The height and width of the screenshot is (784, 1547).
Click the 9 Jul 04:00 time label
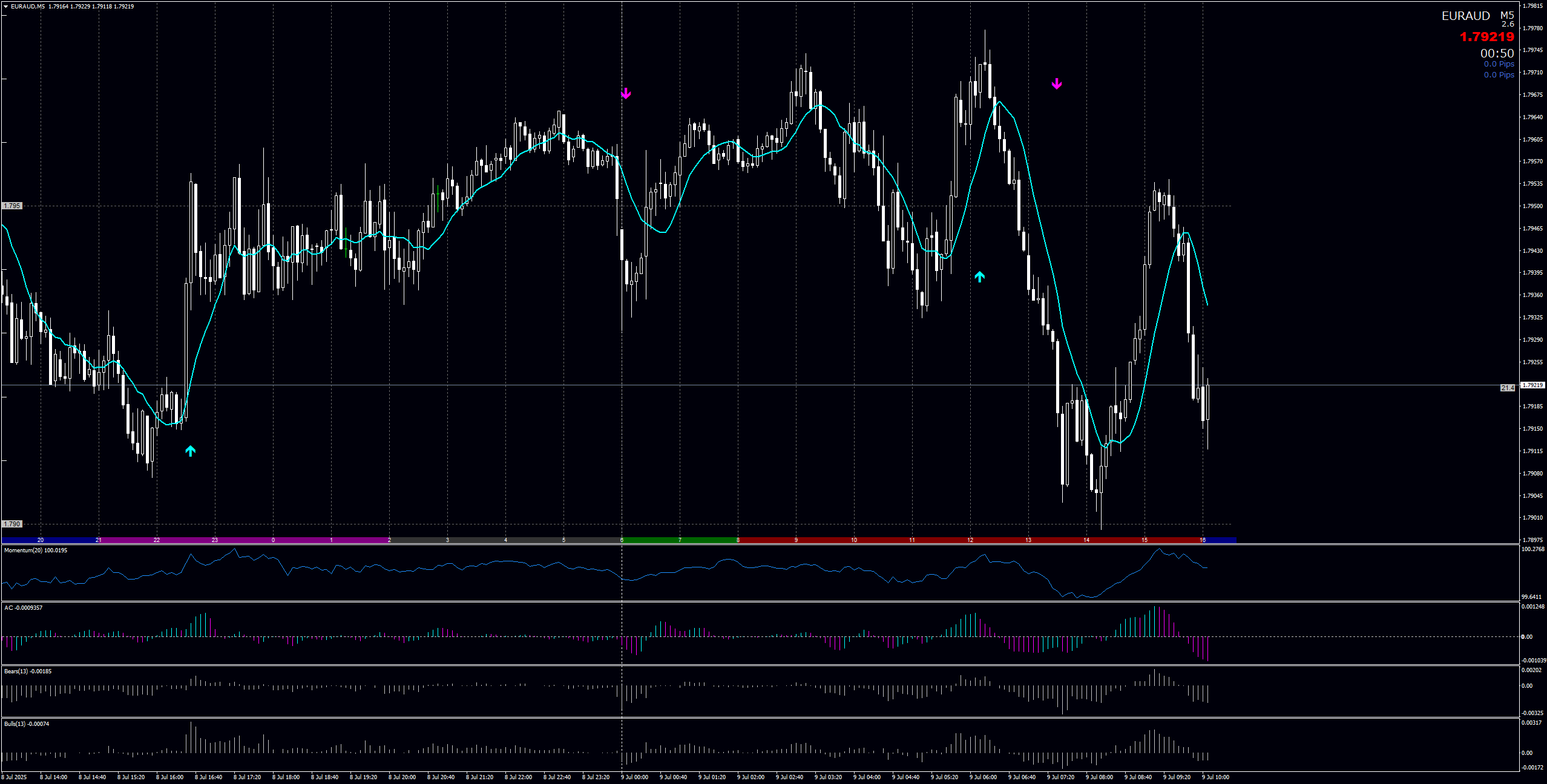coord(867,777)
